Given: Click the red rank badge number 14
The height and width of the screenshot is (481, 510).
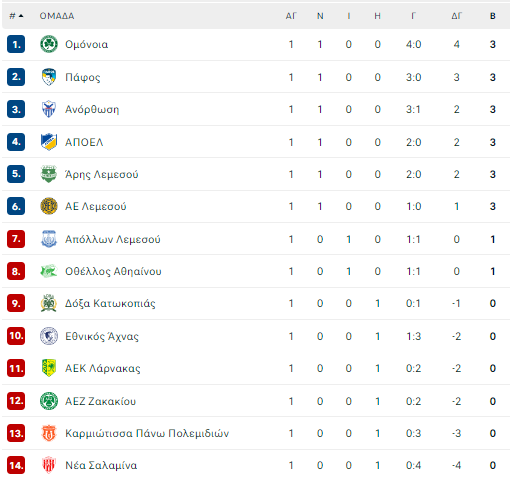Looking at the screenshot, I should click(x=16, y=465).
